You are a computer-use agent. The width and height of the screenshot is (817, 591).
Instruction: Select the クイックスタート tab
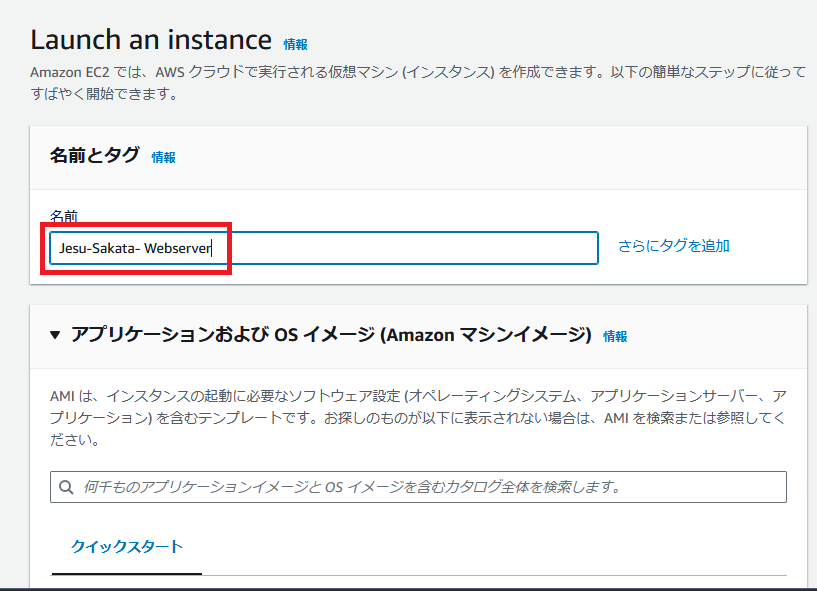[127, 546]
